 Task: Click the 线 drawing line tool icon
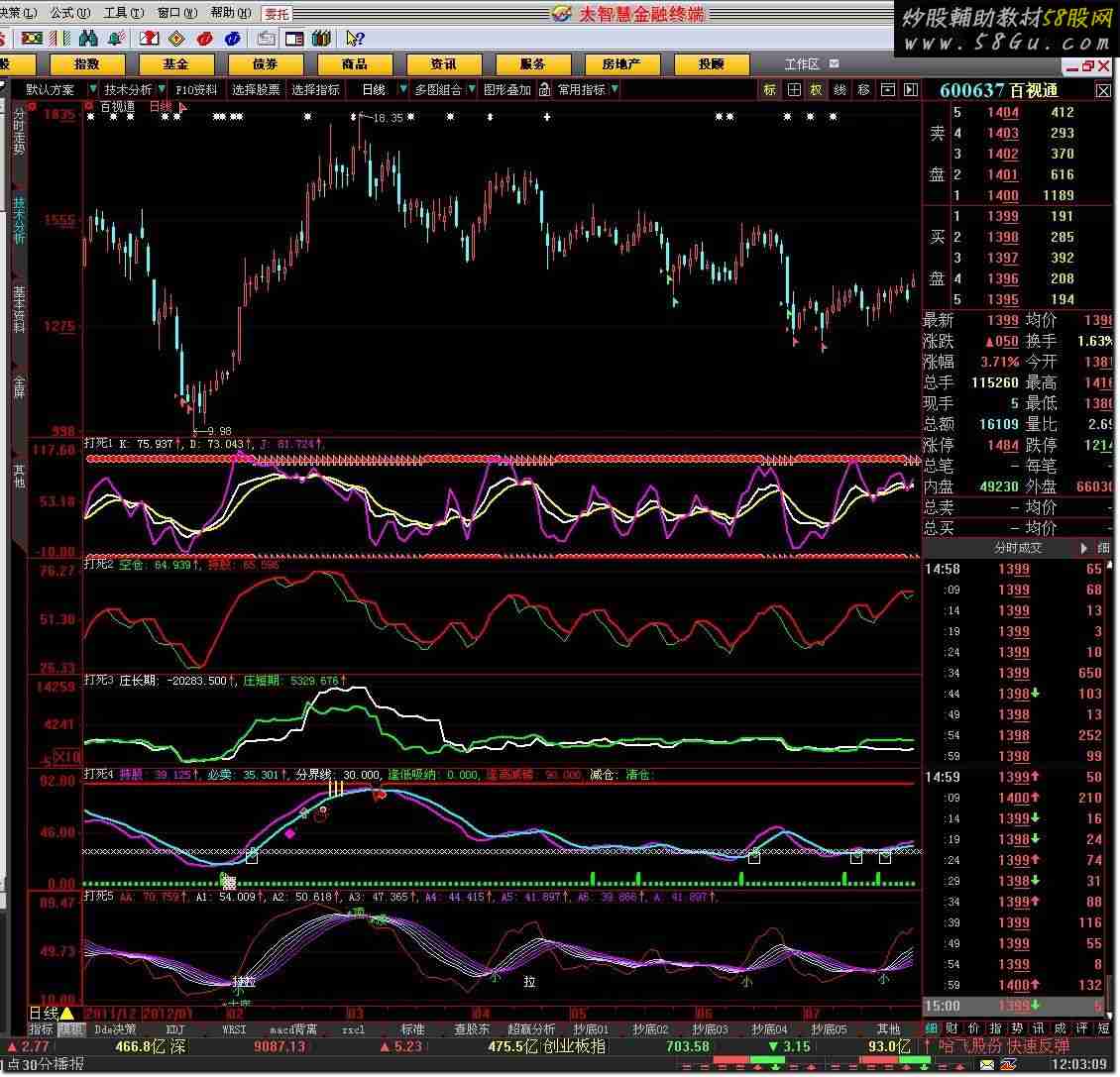click(840, 89)
